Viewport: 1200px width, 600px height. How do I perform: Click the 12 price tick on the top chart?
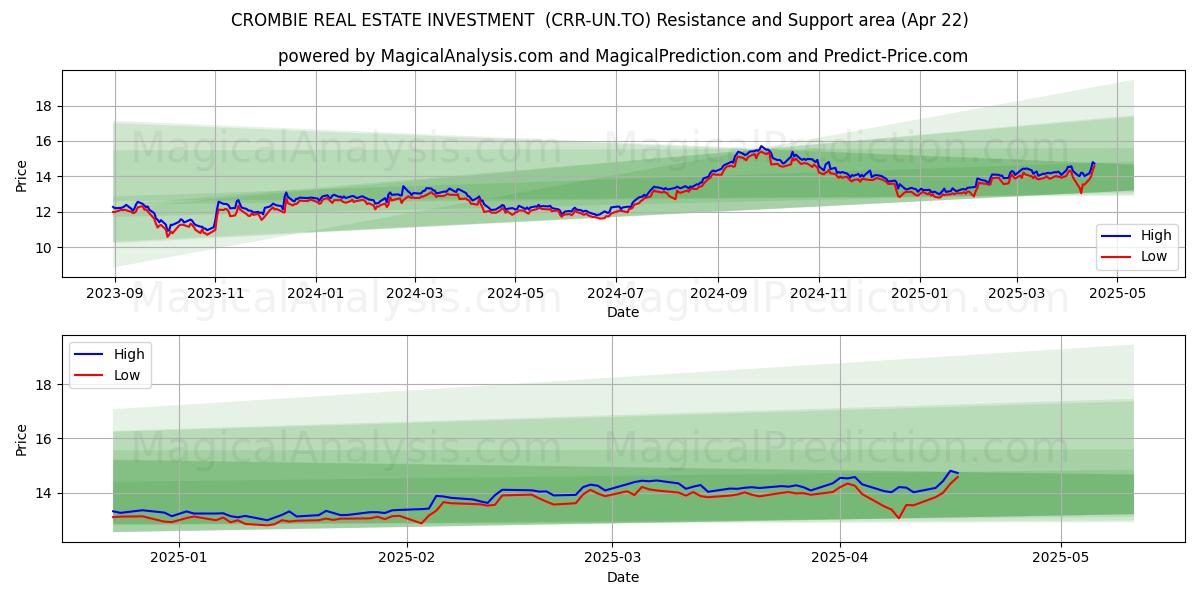(x=46, y=213)
